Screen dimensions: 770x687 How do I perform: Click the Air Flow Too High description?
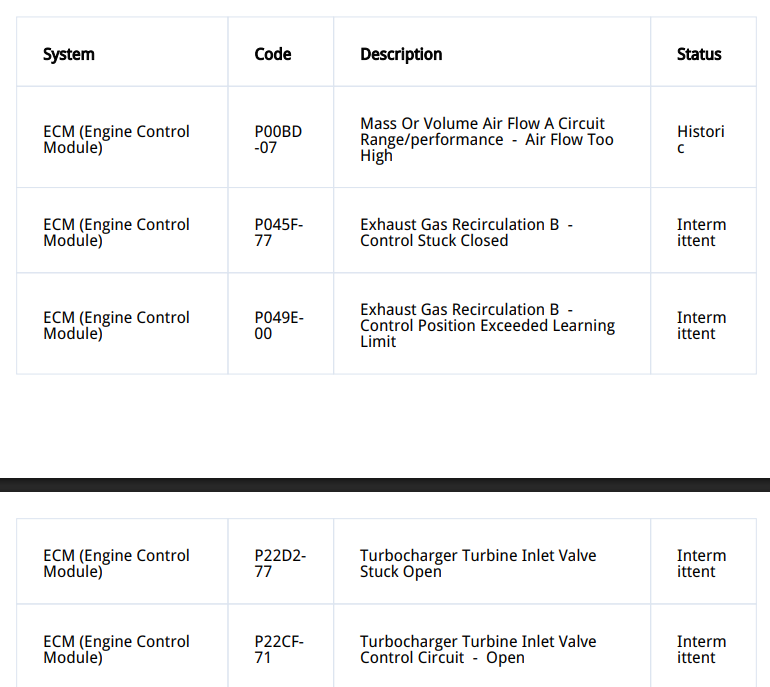486,139
